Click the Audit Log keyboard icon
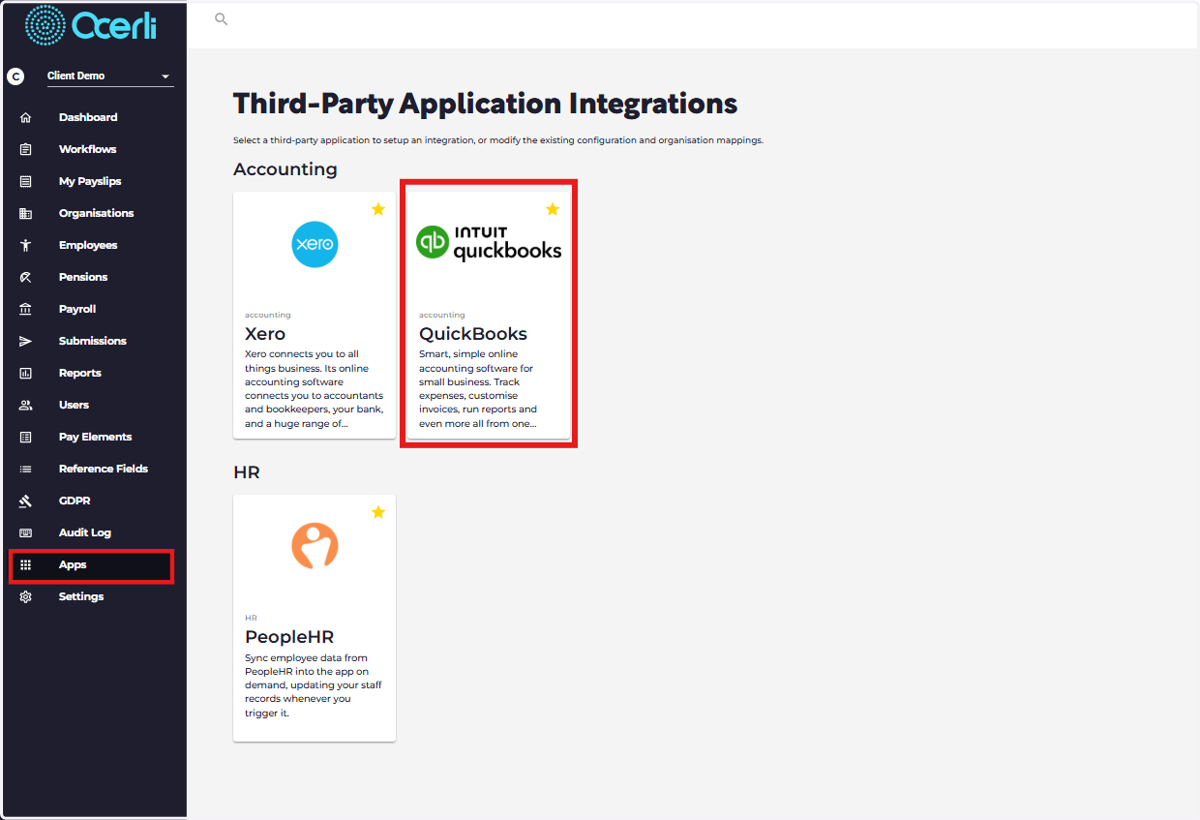1200x820 pixels. click(26, 533)
